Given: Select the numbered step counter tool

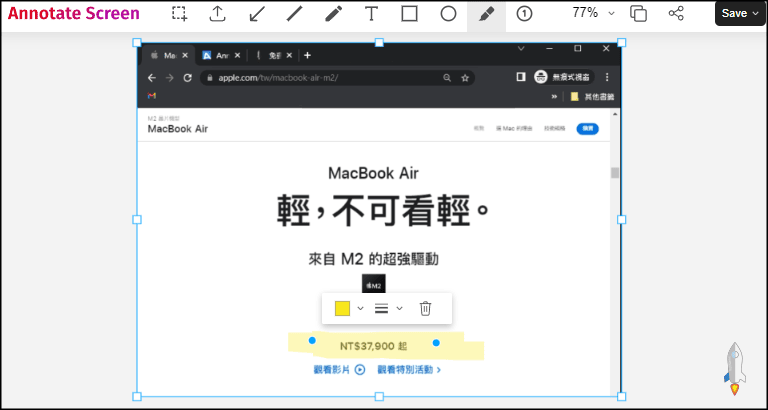Looking at the screenshot, I should tap(525, 14).
